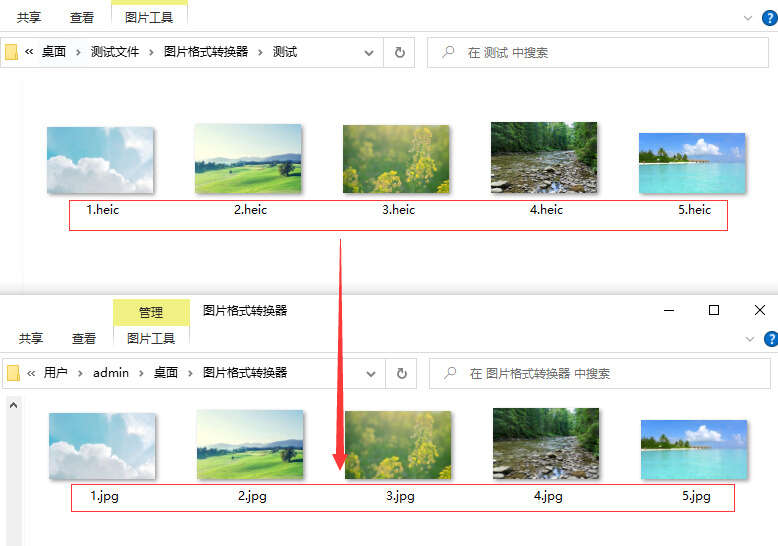Click the file name 5.heic
778x546 pixels.
tap(695, 210)
